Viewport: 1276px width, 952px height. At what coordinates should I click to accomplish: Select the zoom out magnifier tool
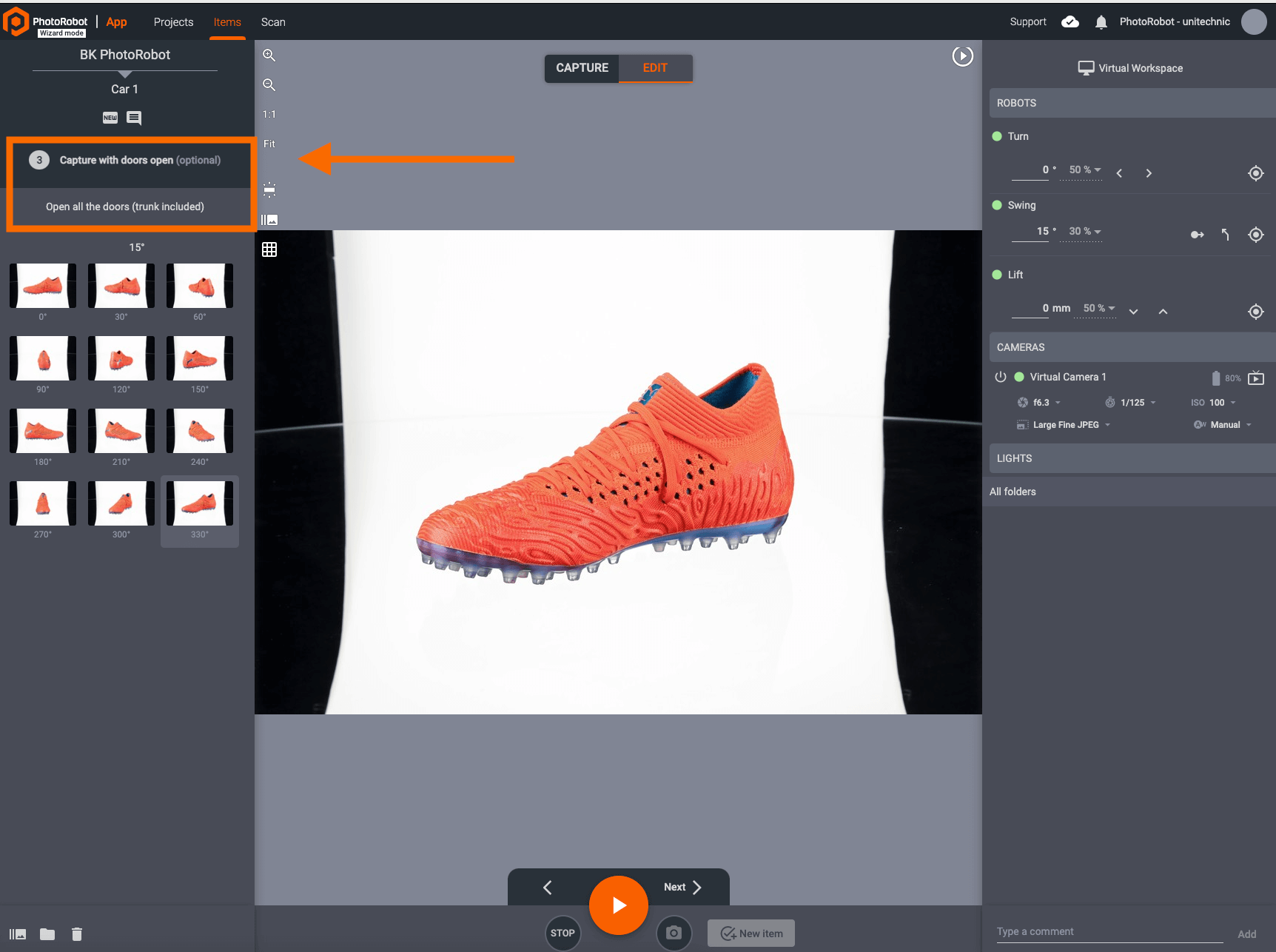coord(269,84)
